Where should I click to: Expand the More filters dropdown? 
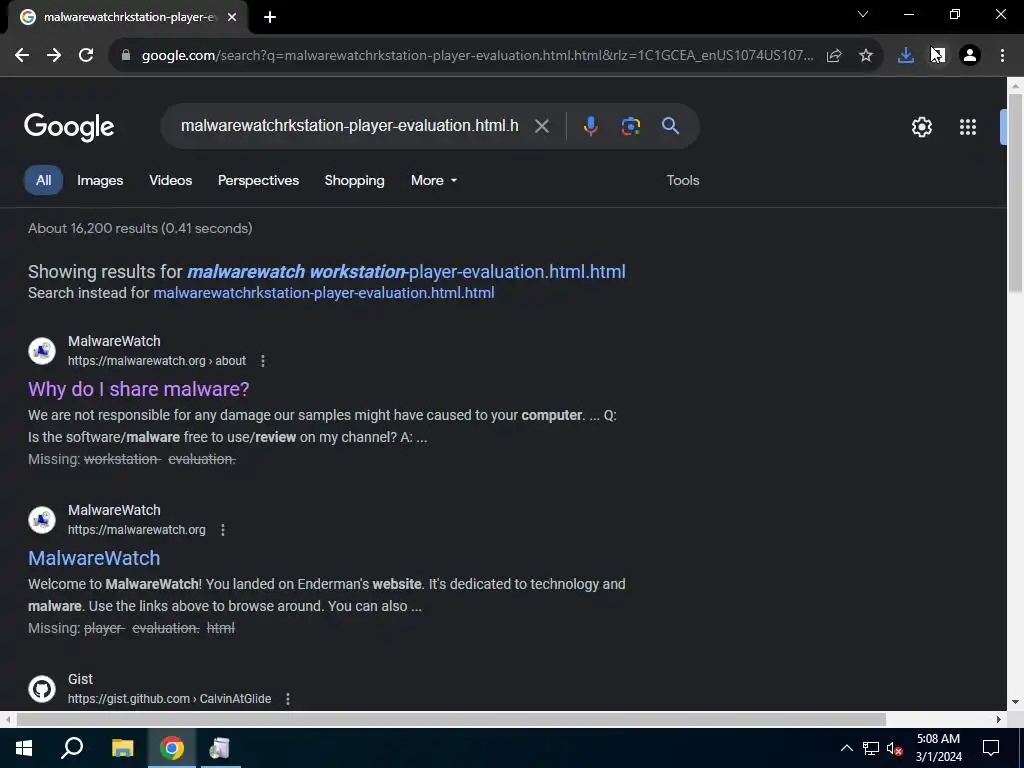click(434, 180)
